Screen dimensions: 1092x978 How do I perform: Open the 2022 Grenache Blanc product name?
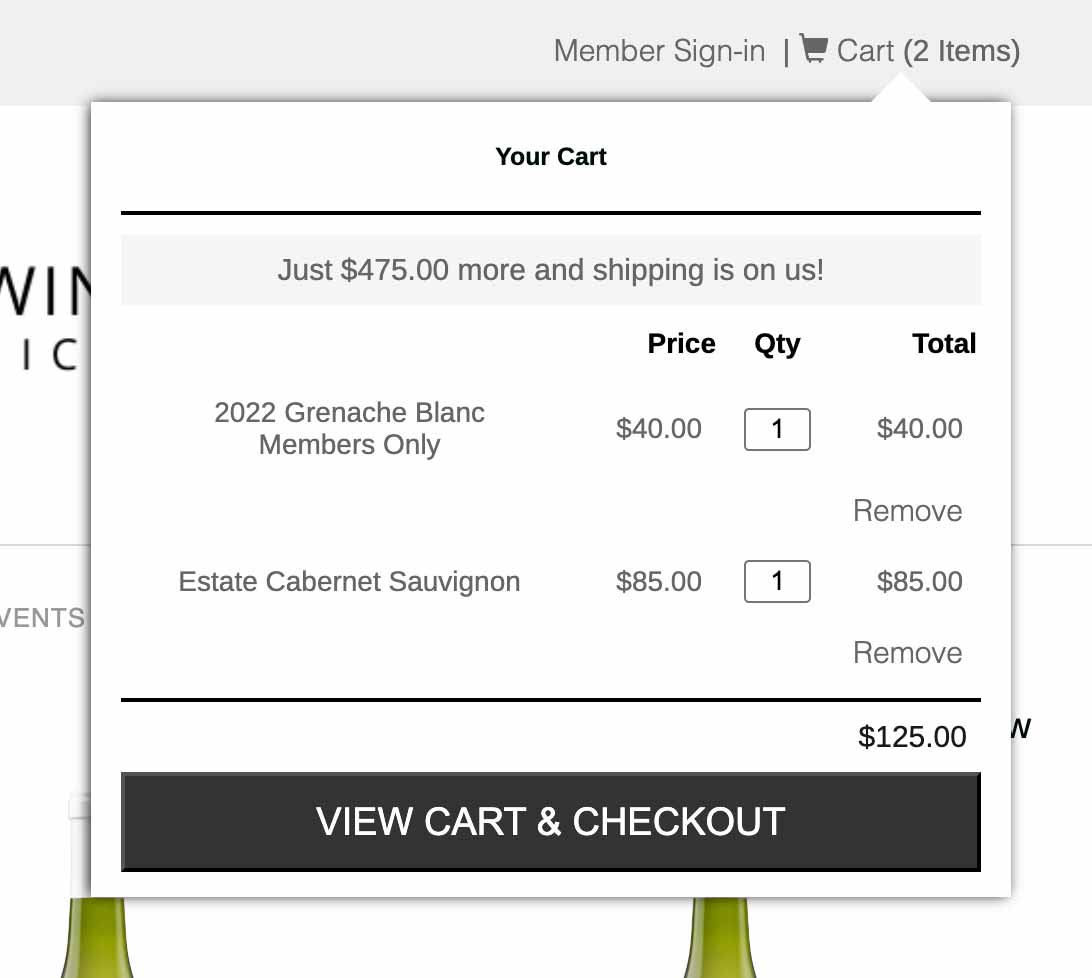pos(349,428)
